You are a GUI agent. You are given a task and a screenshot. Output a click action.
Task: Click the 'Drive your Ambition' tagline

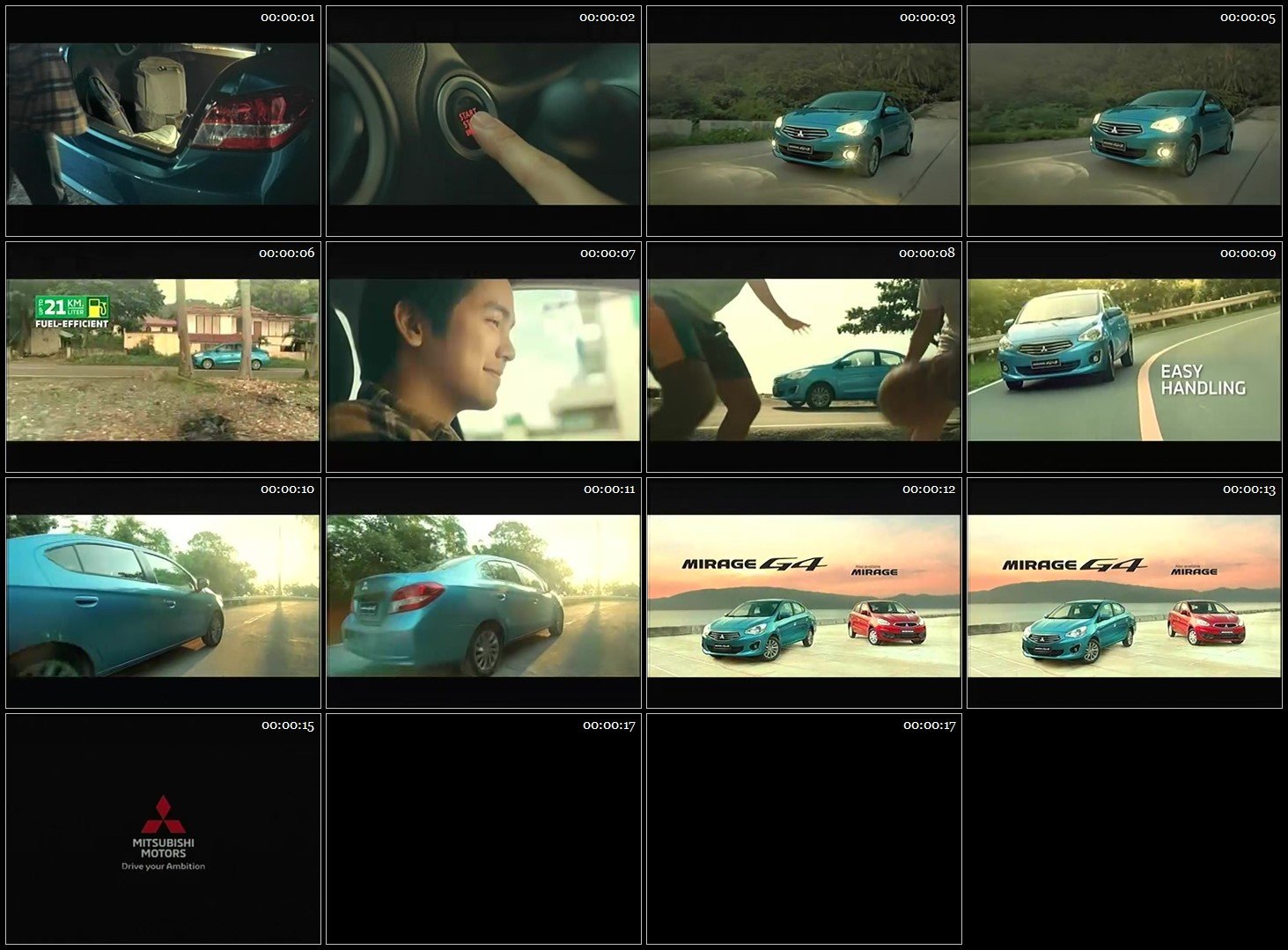pyautogui.click(x=163, y=866)
